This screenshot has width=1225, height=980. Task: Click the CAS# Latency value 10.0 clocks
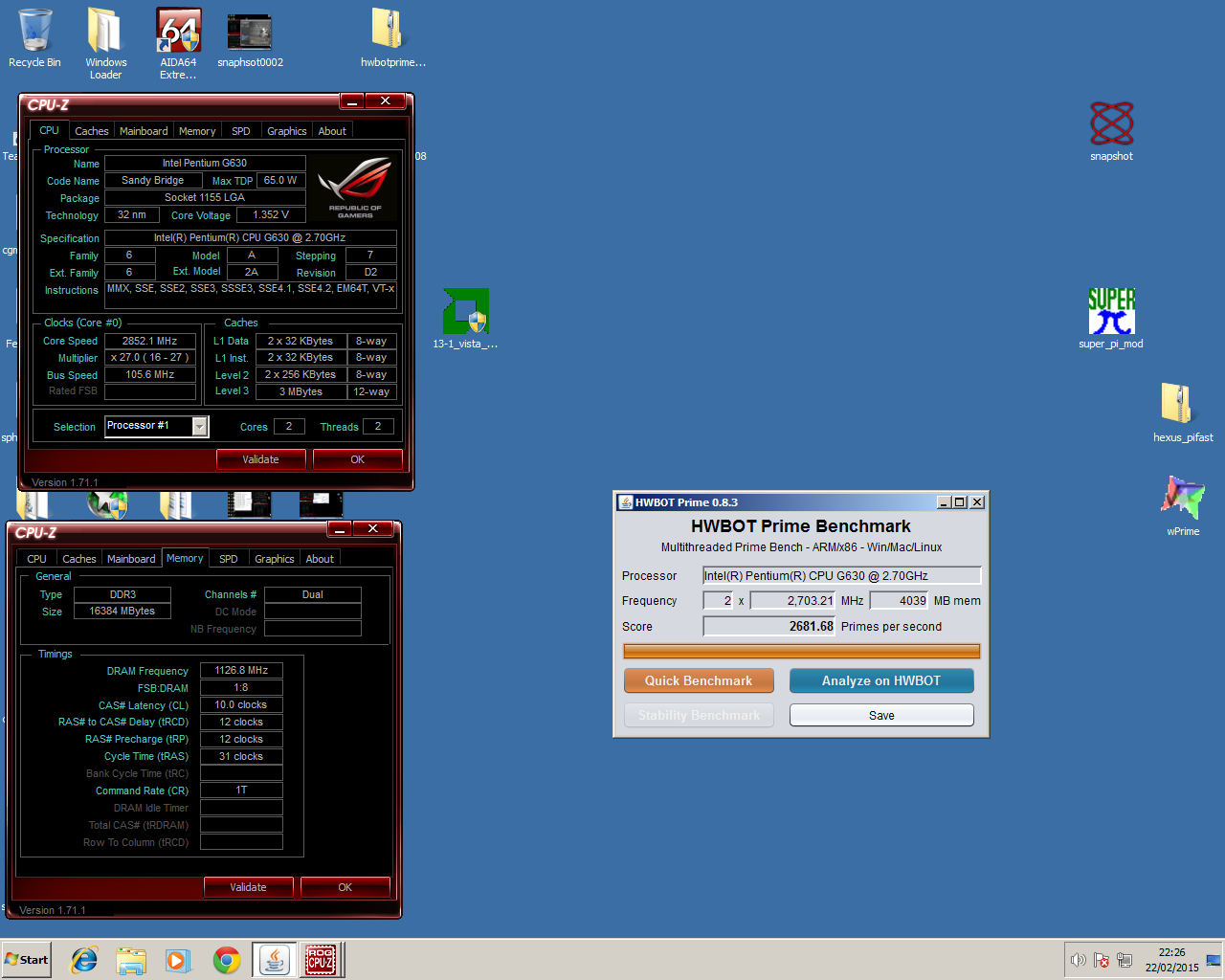point(241,704)
